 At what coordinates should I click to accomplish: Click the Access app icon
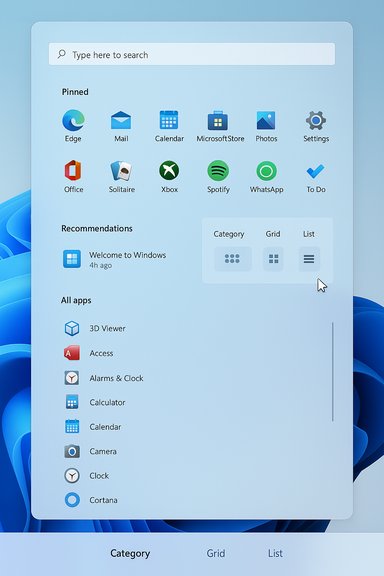pos(72,353)
